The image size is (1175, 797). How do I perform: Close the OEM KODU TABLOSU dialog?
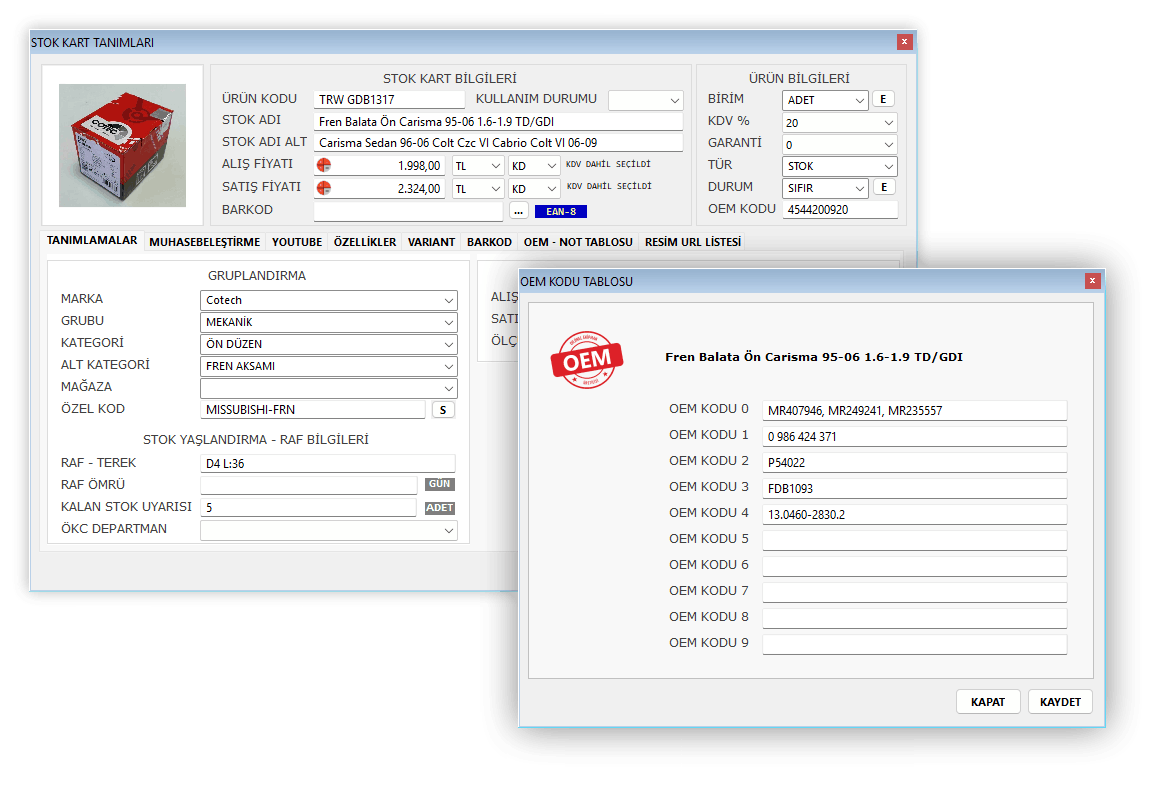point(1093,281)
